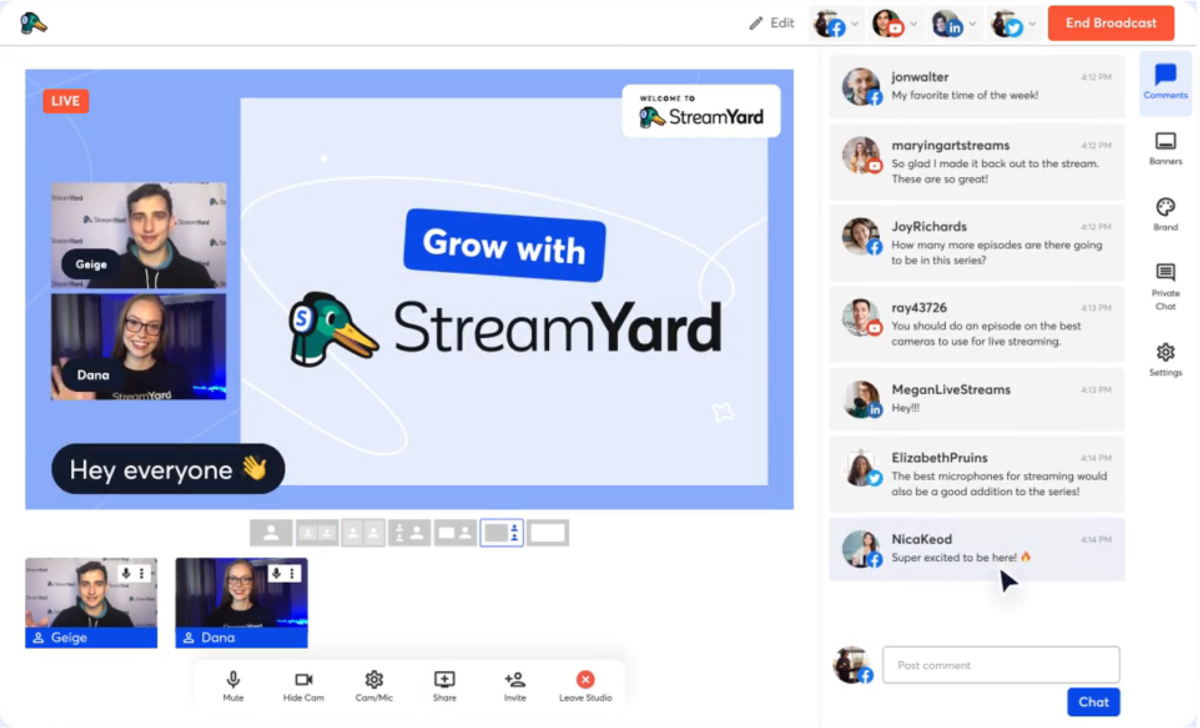
Task: Select the JoyRichards comment
Action: (977, 243)
